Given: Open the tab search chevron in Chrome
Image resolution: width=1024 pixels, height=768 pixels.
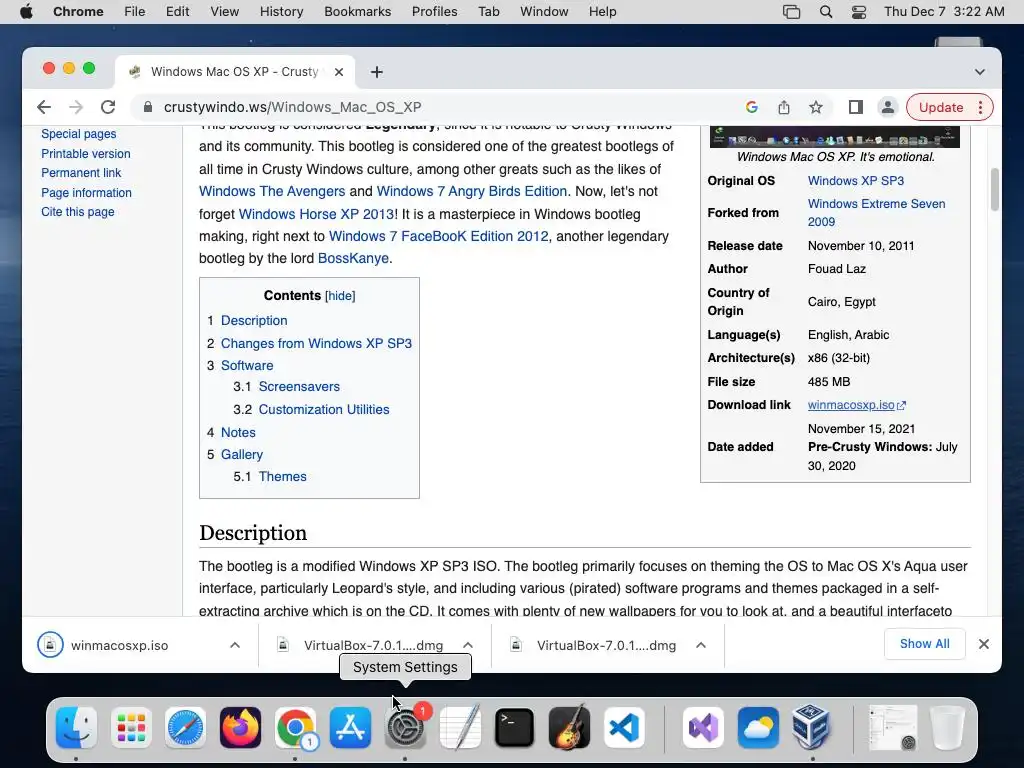Looking at the screenshot, I should tap(980, 72).
